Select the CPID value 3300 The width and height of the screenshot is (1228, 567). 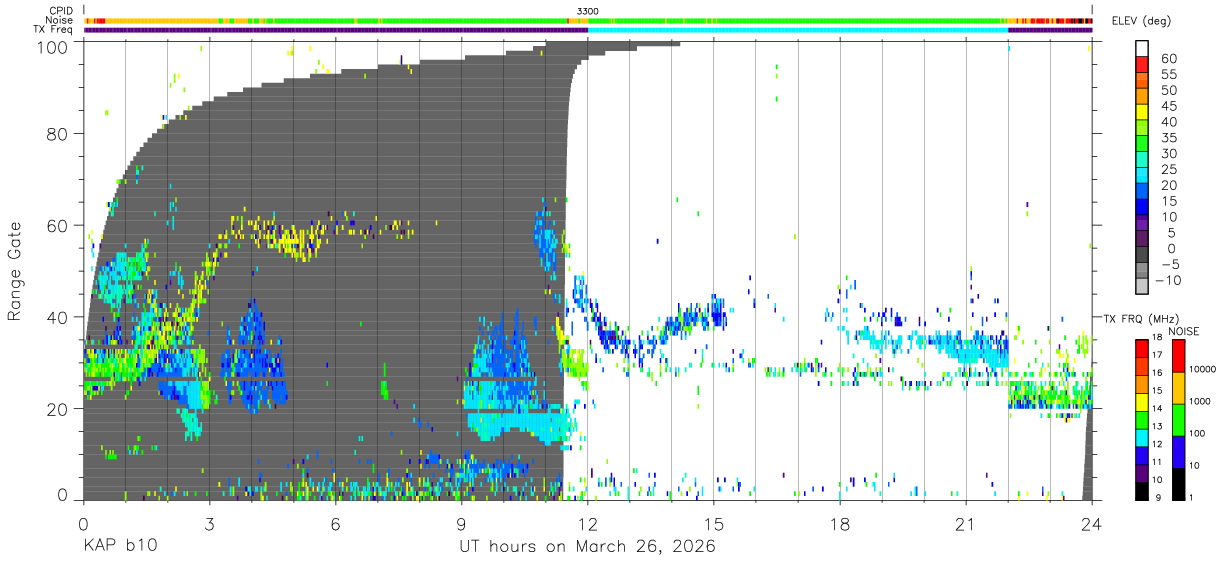tap(588, 10)
